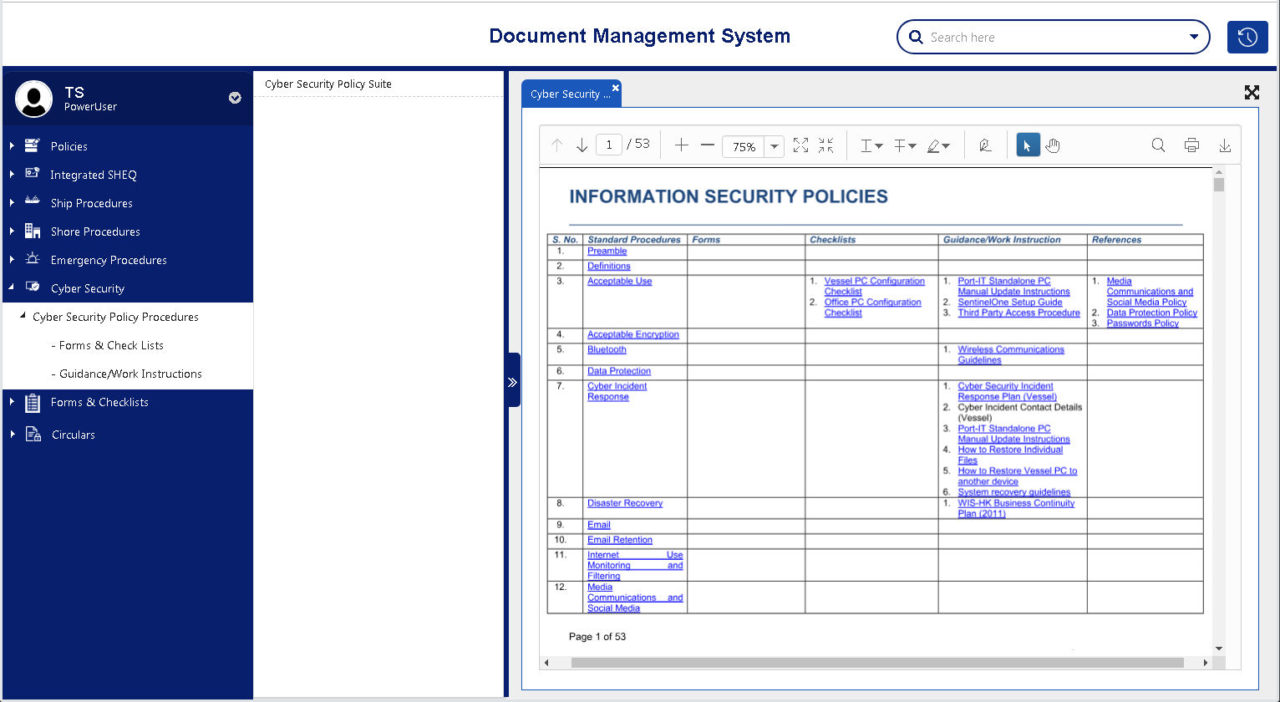Image resolution: width=1280 pixels, height=702 pixels.
Task: Select the Hand pan tool in the PDF toolbar
Action: point(1052,144)
